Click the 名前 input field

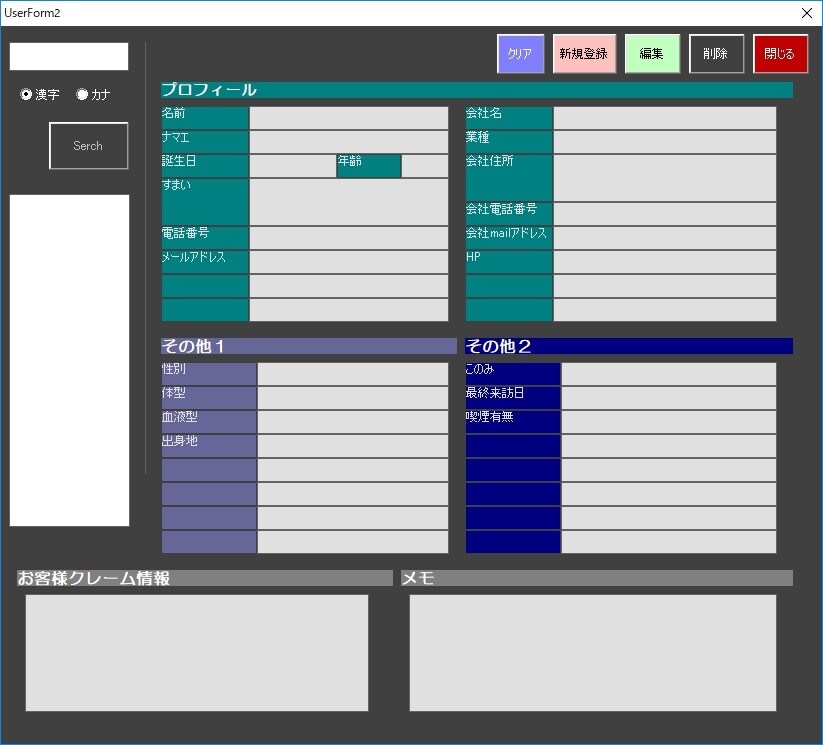click(x=349, y=118)
